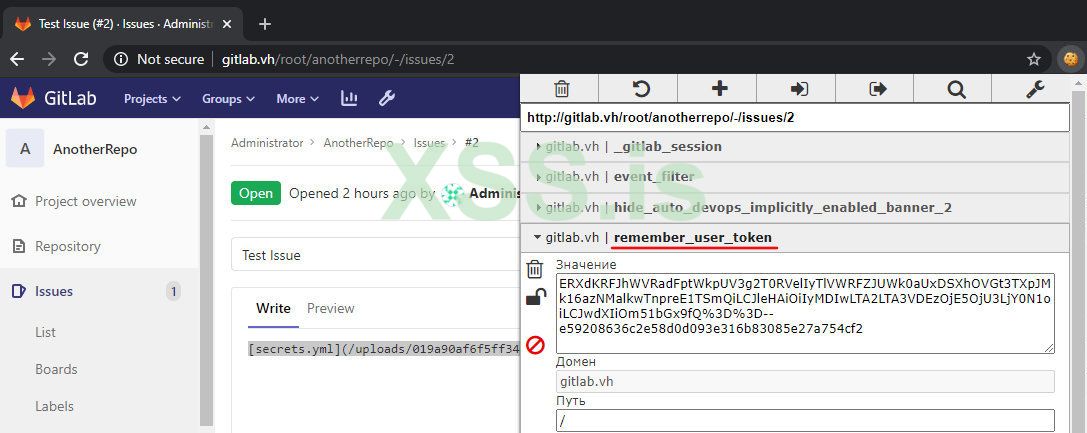Click the Not secure site info icon

tap(121, 60)
